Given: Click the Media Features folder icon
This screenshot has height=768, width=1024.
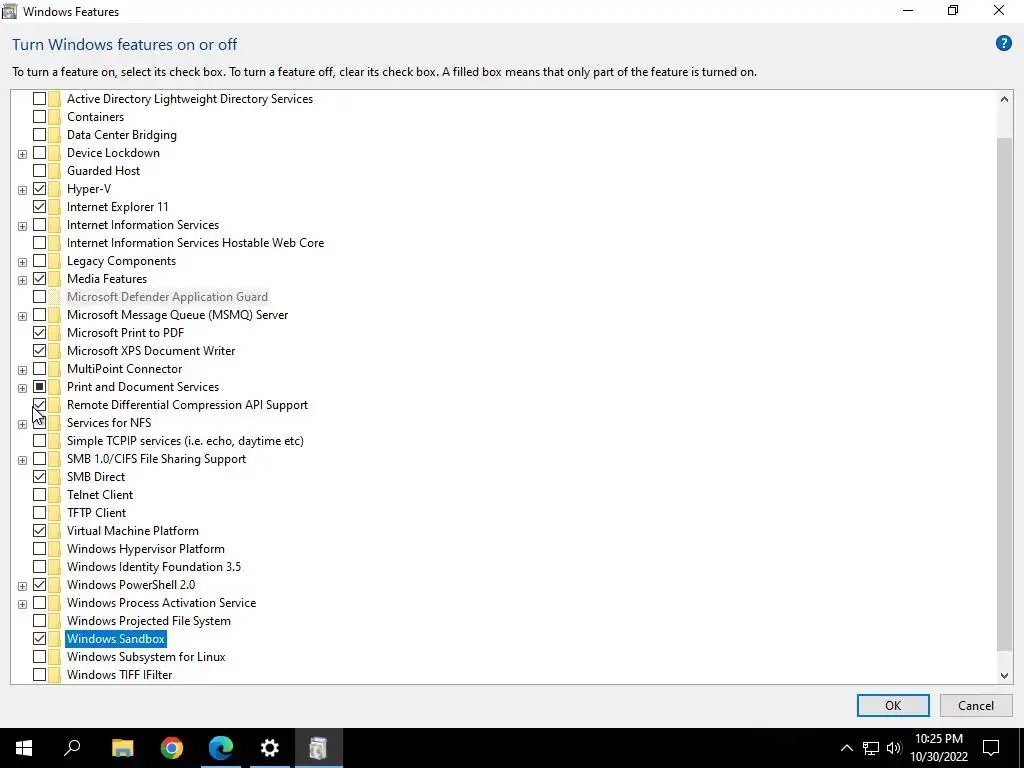Looking at the screenshot, I should click(54, 279).
